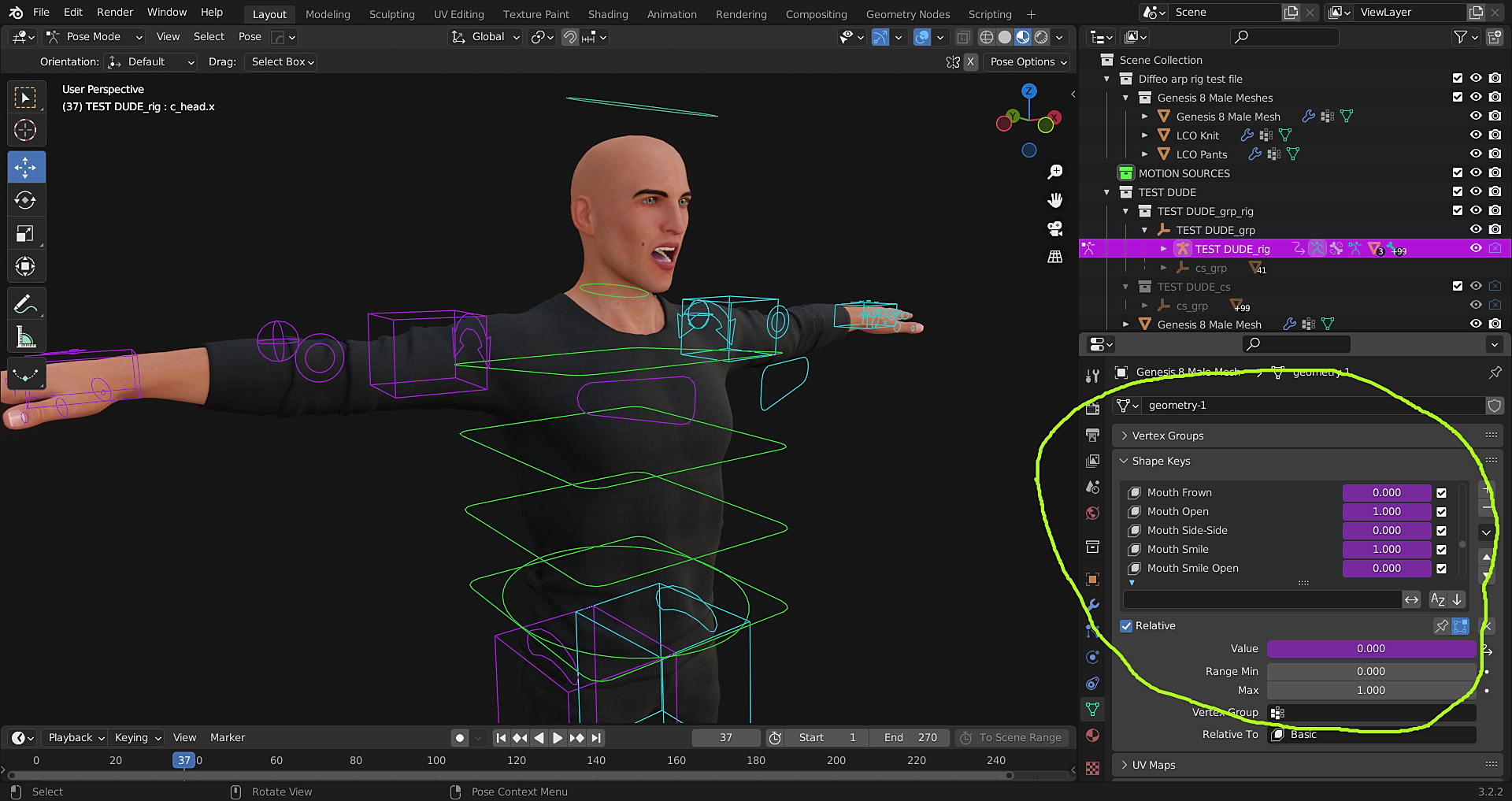Open the Pose Mode dropdown
Screen dimensions: 1512x801
click(94, 37)
